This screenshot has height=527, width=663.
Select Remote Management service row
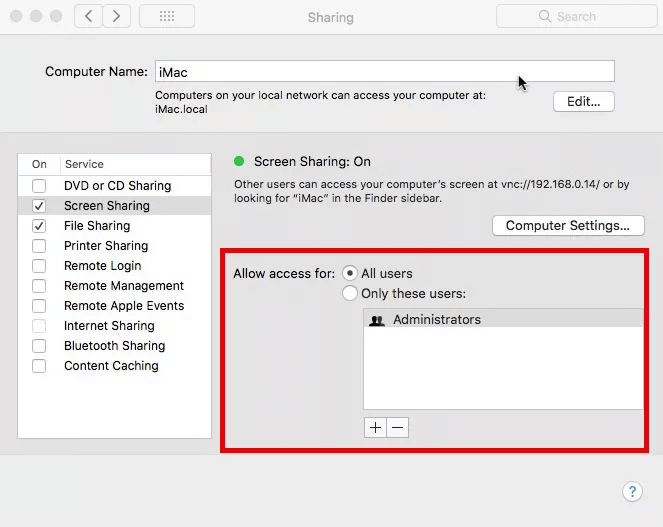pos(124,286)
